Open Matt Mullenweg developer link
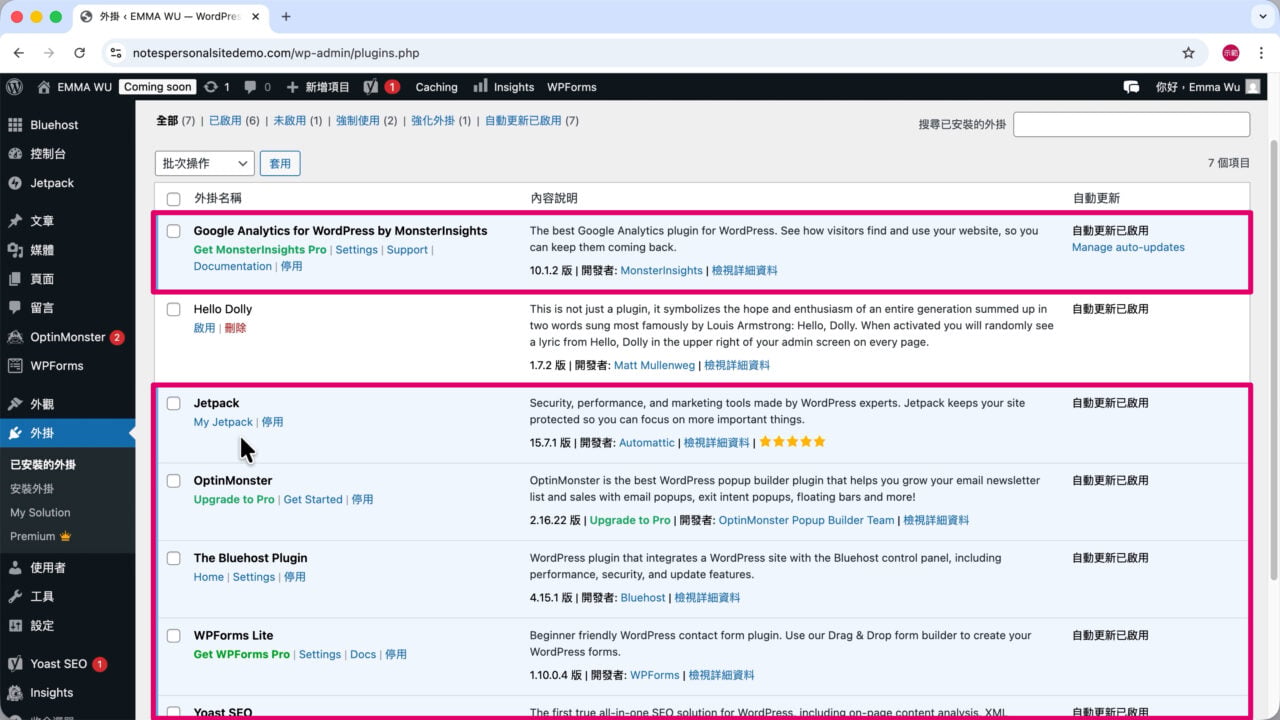 click(x=654, y=366)
